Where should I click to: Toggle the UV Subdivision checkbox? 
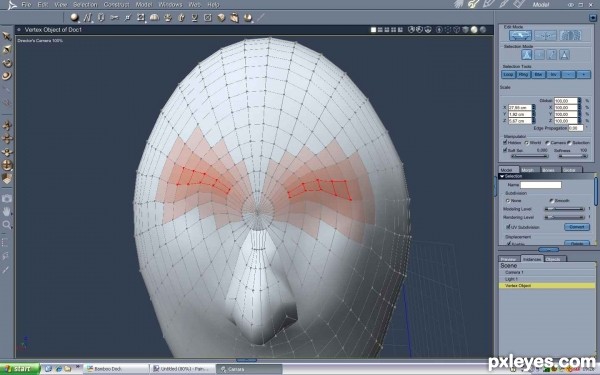click(509, 227)
